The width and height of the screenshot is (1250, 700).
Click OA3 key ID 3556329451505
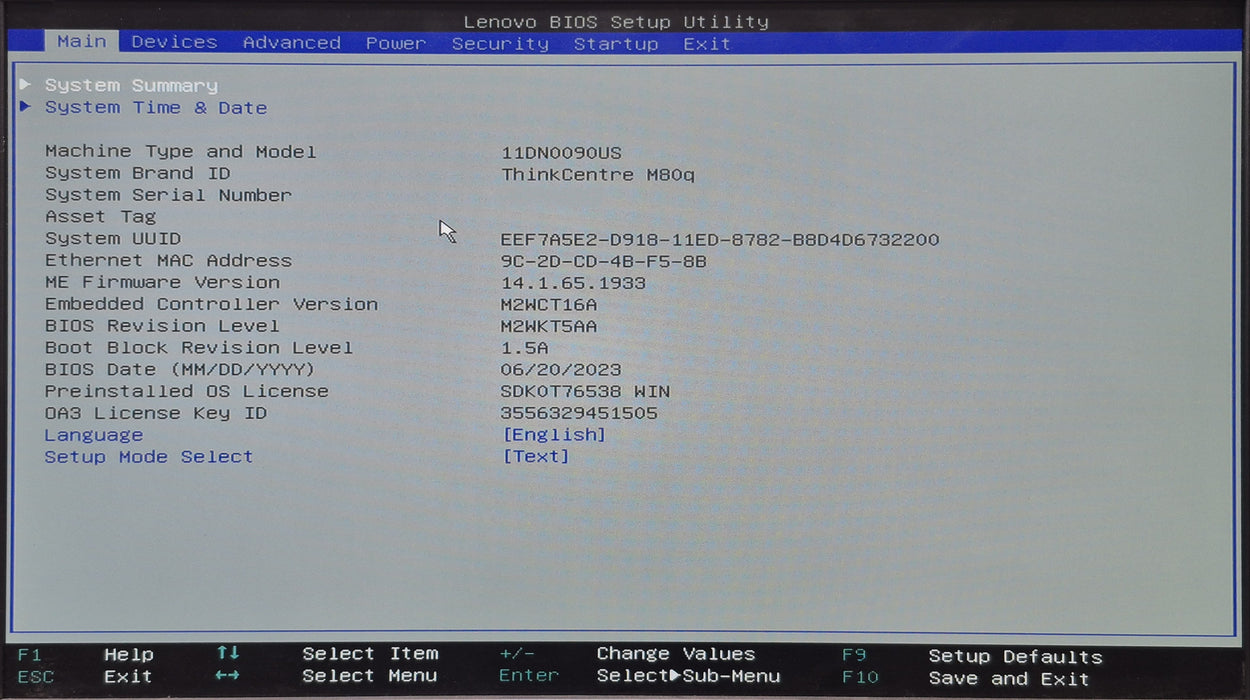point(579,414)
